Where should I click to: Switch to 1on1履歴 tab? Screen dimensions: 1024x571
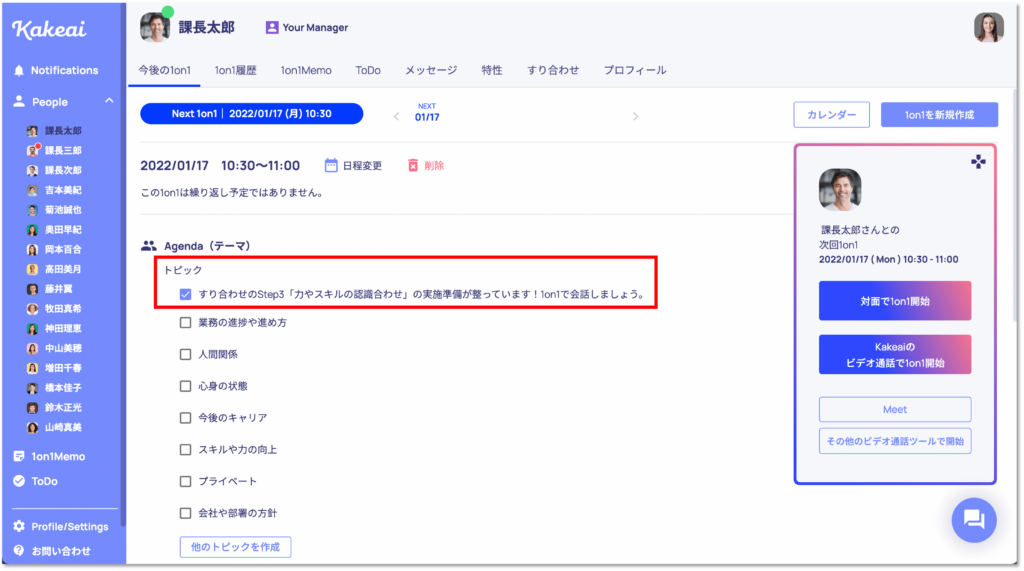coord(236,70)
